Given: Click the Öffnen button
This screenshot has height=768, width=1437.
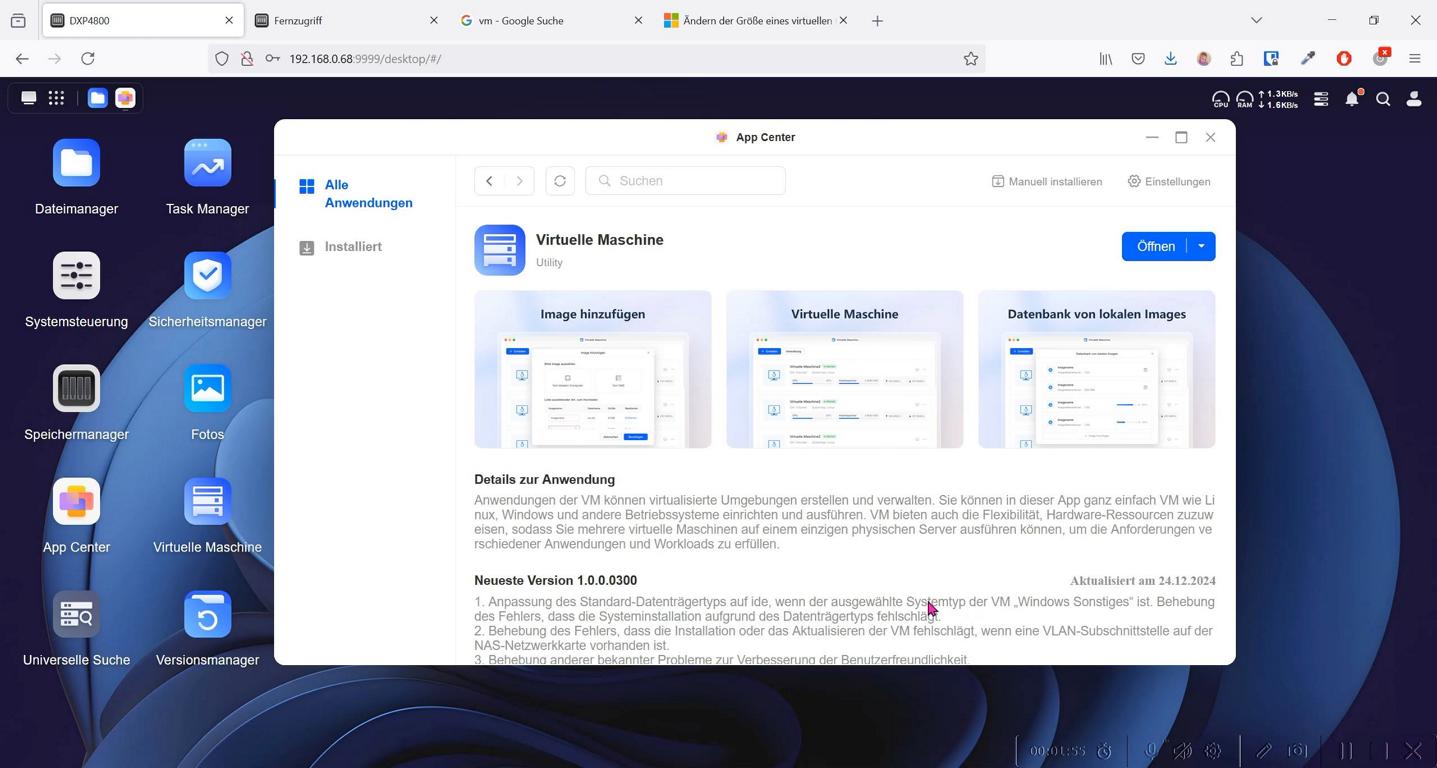Looking at the screenshot, I should (1155, 246).
